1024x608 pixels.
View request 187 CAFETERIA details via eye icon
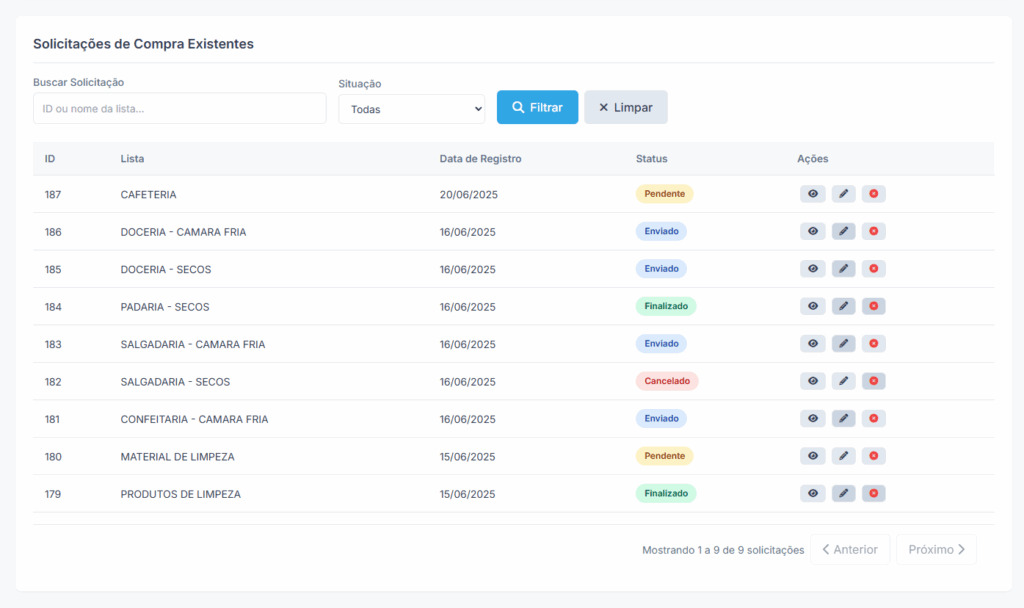812,194
